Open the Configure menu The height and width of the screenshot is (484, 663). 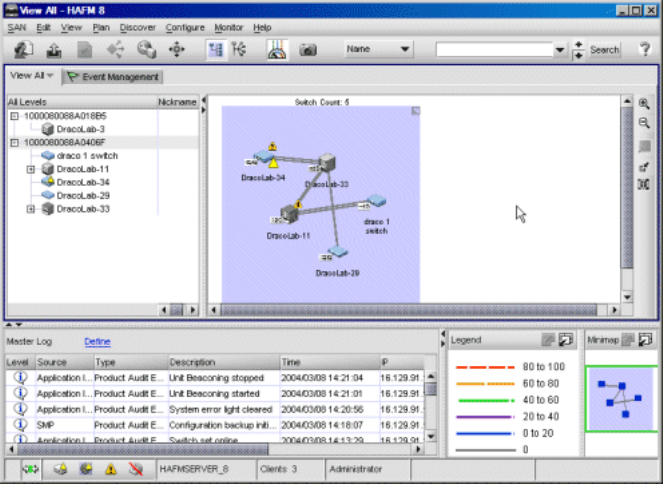point(185,28)
